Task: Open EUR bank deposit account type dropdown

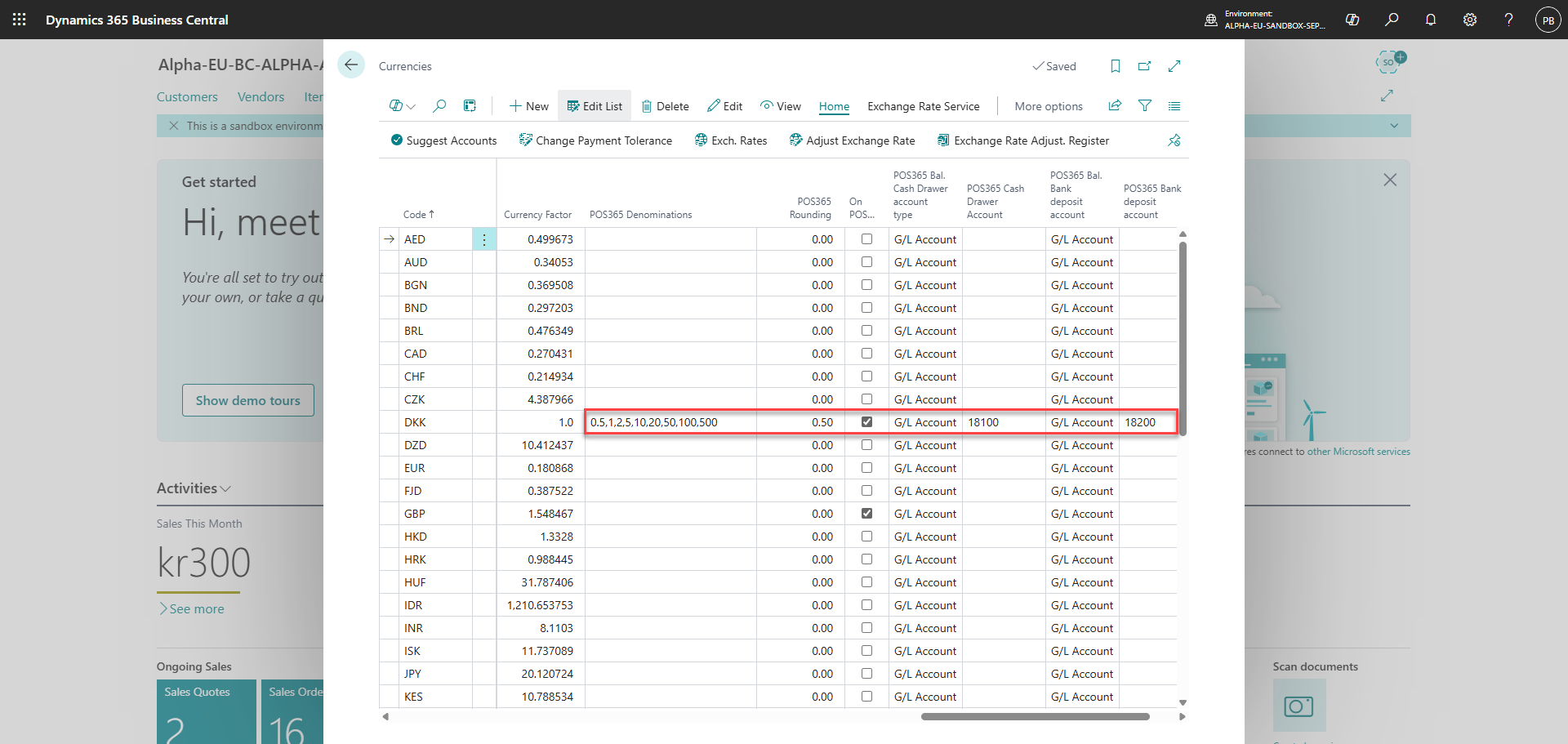Action: (x=1082, y=468)
